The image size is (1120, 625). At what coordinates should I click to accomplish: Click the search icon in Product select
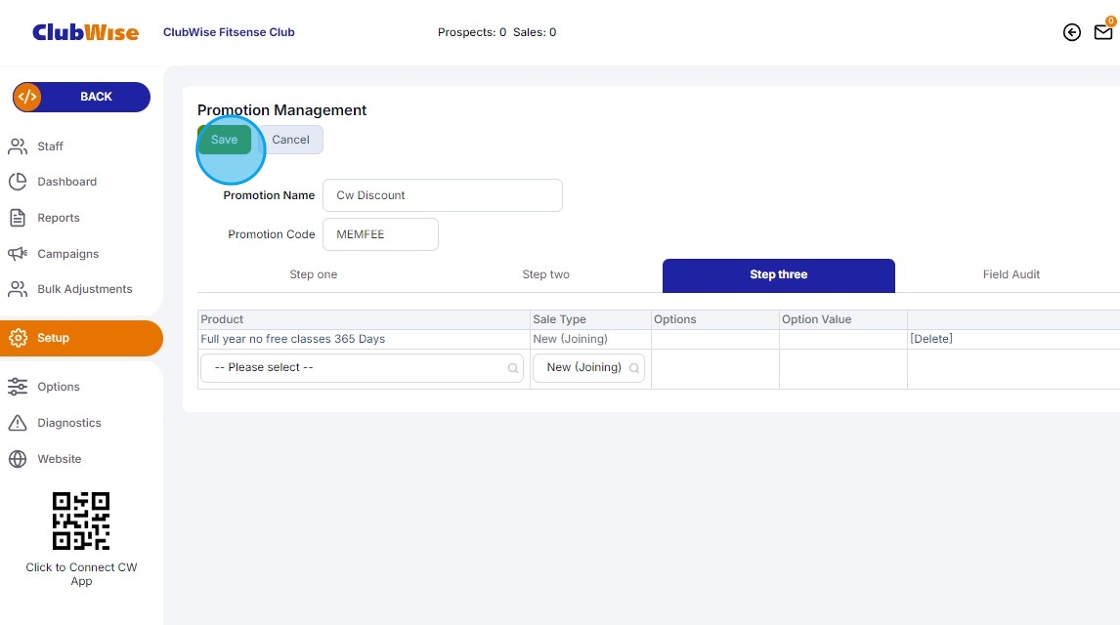[x=513, y=368]
